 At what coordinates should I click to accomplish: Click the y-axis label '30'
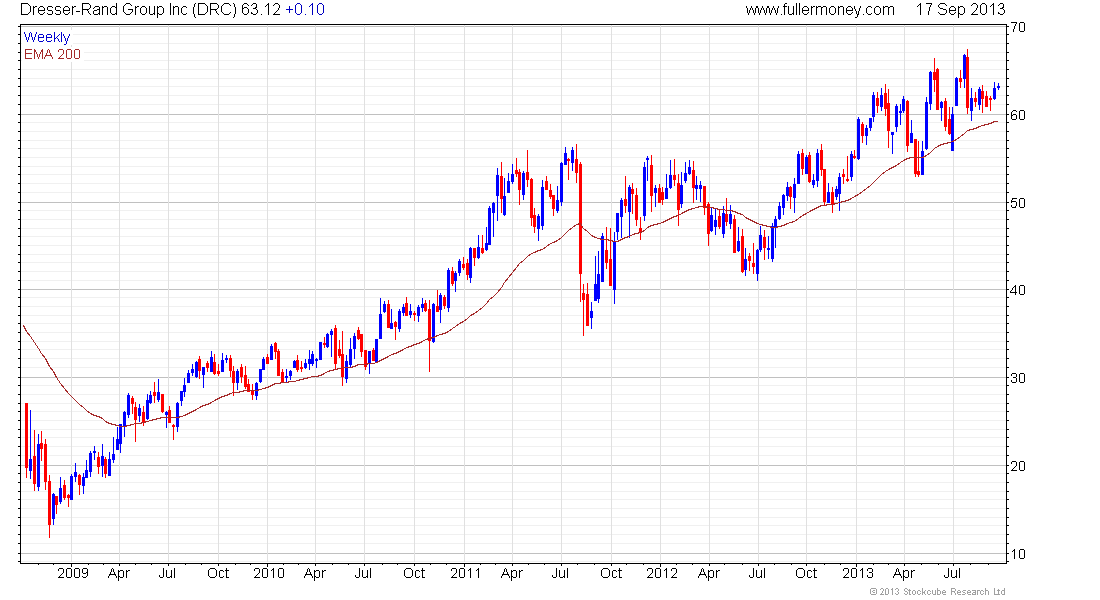[1017, 378]
